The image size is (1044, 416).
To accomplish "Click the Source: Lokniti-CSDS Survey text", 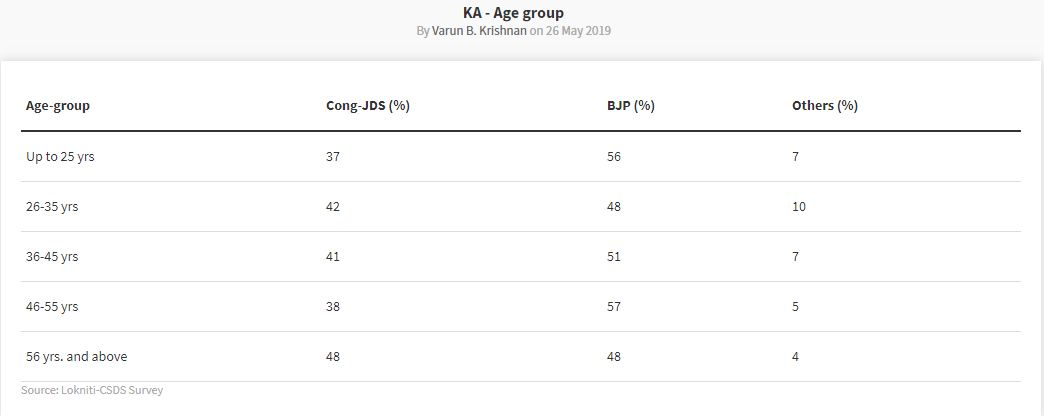I will (92, 390).
